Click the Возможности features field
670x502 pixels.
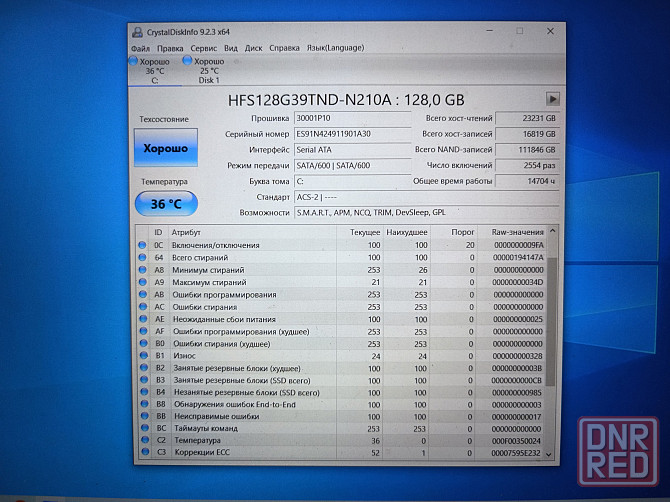click(x=426, y=213)
